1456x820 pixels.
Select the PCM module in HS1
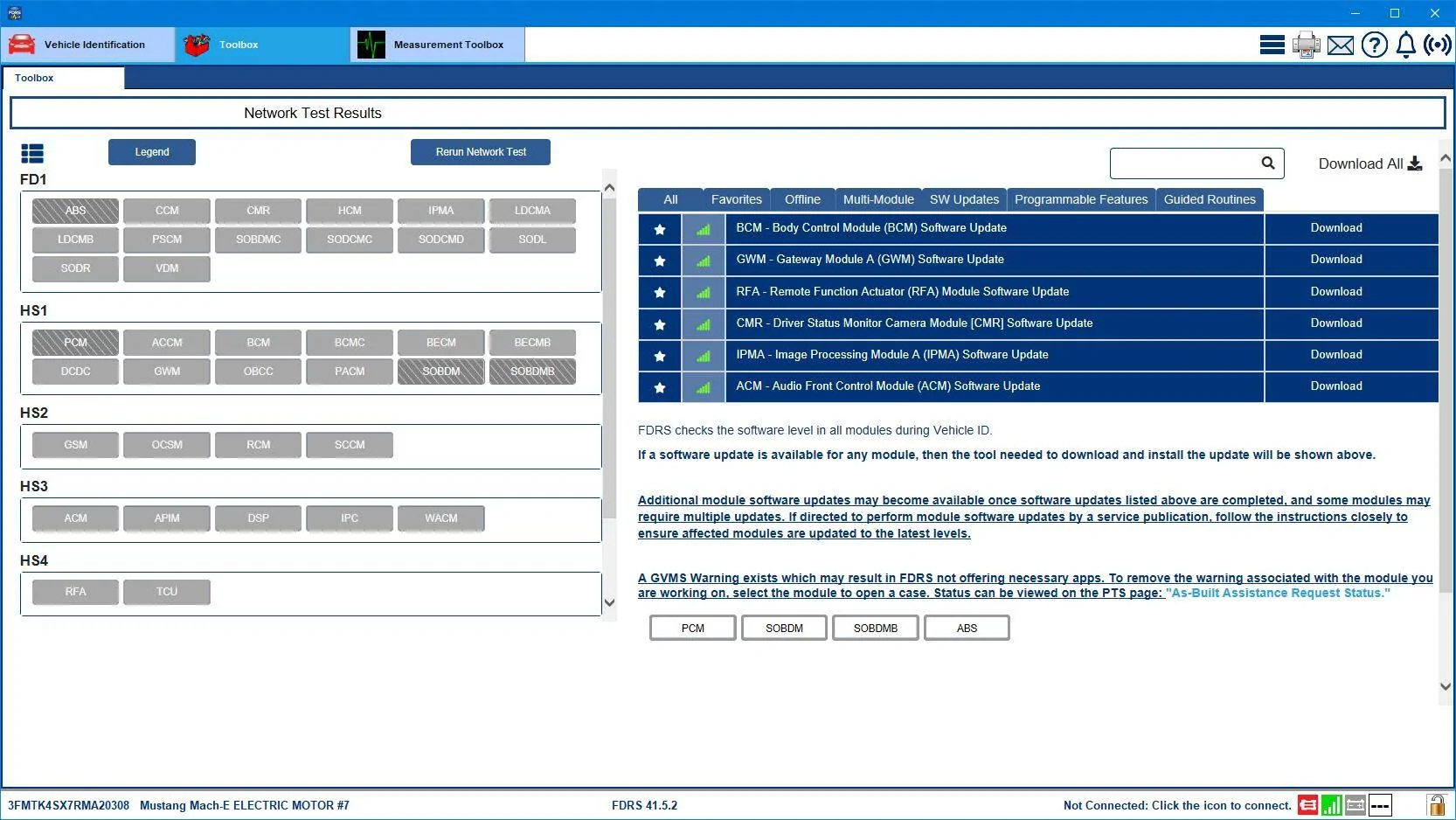point(75,343)
